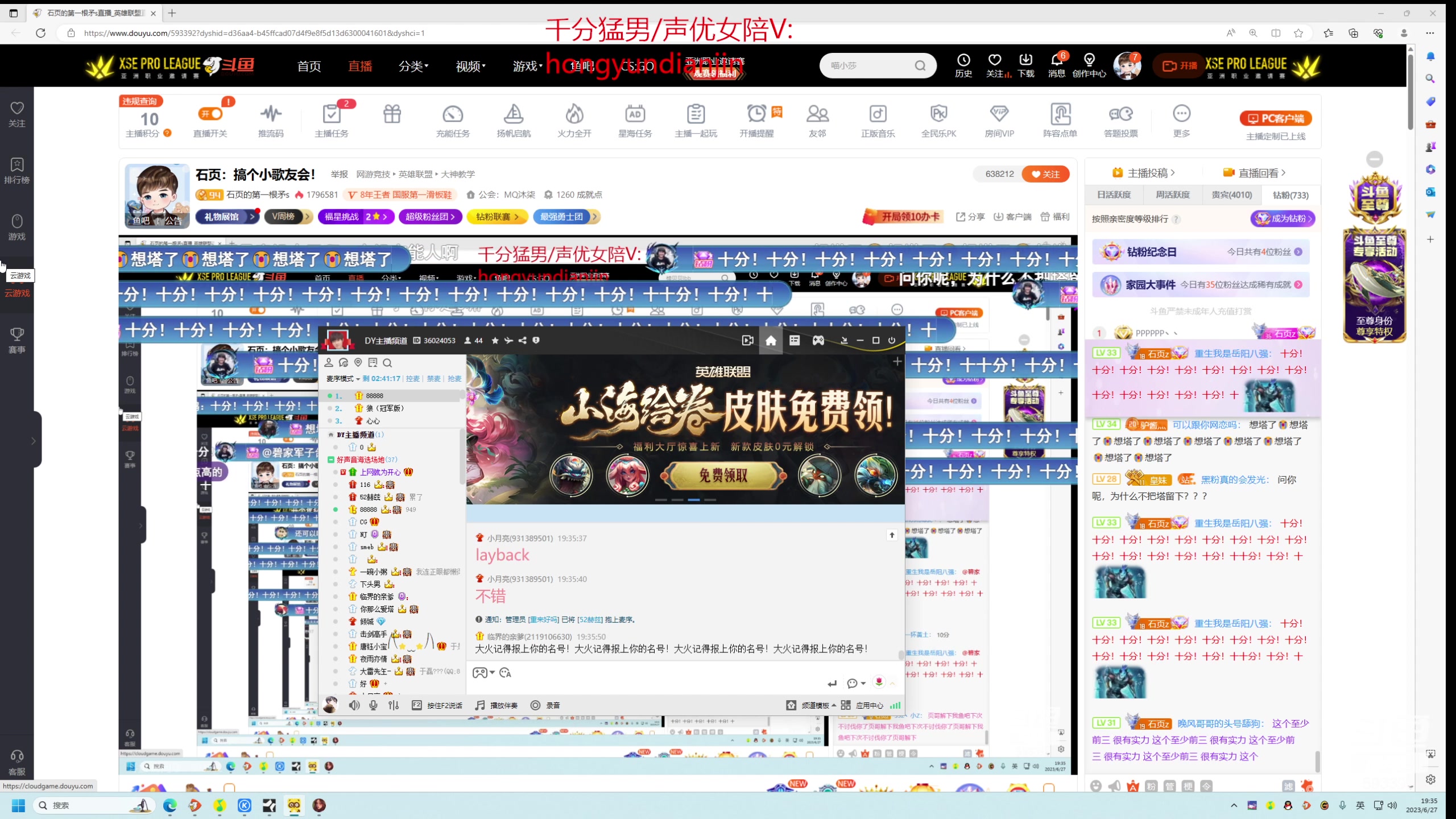Toggle the 令 chat button

[1206, 786]
